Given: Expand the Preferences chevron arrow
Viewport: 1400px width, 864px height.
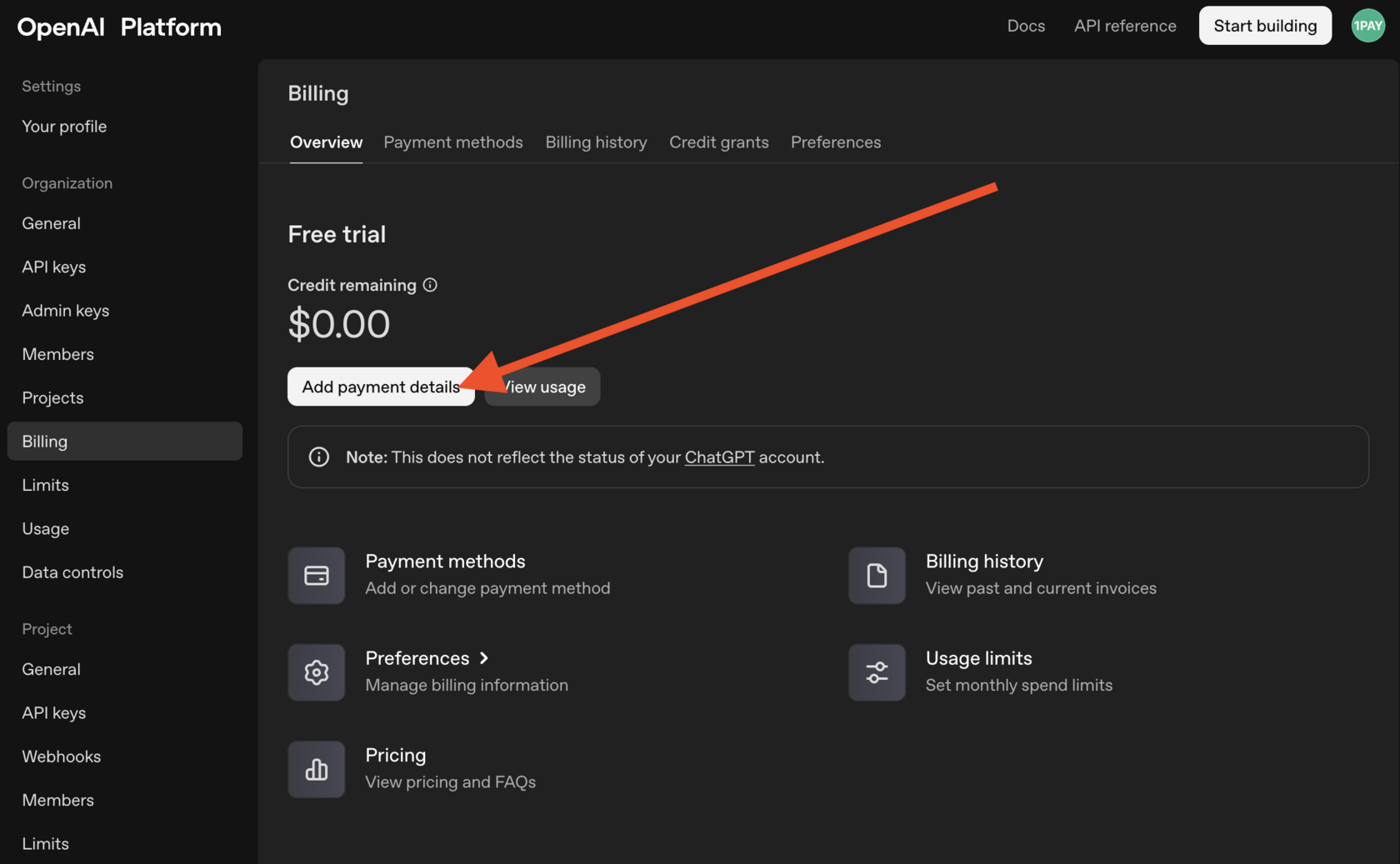Looking at the screenshot, I should pyautogui.click(x=484, y=658).
